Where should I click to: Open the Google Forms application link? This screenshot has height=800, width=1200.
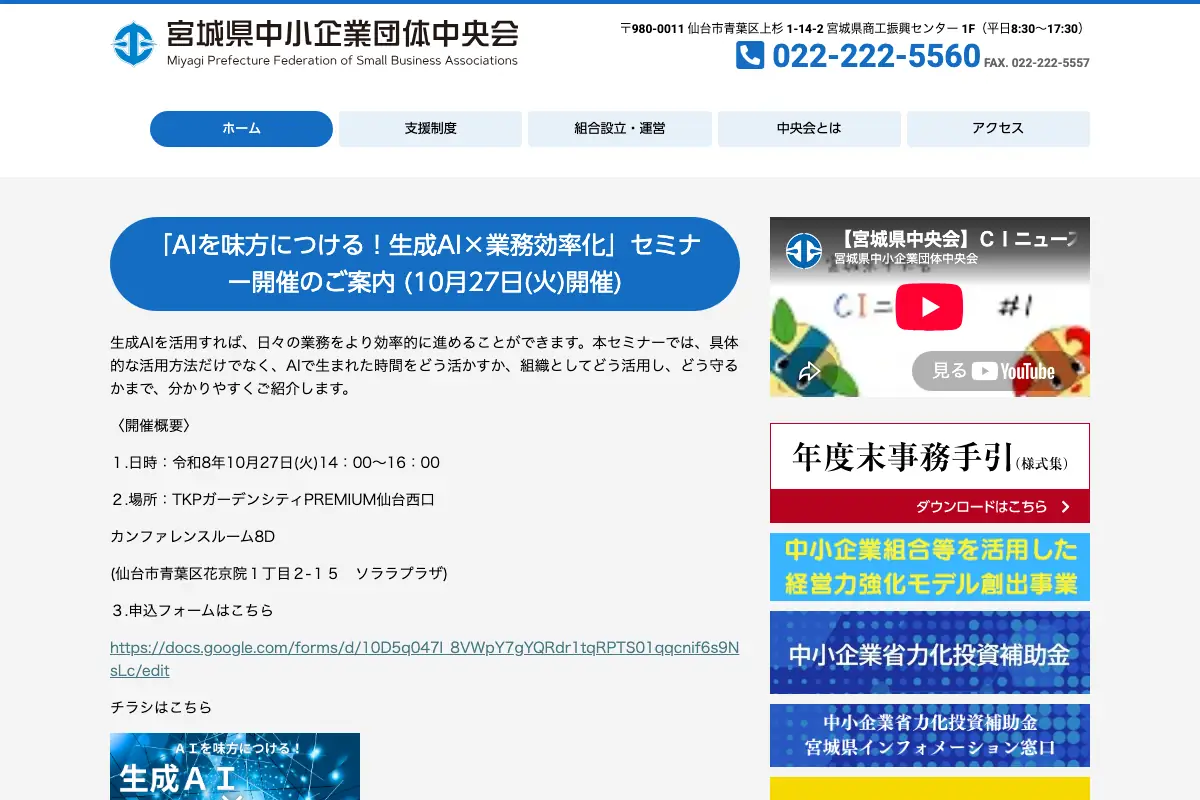424,659
